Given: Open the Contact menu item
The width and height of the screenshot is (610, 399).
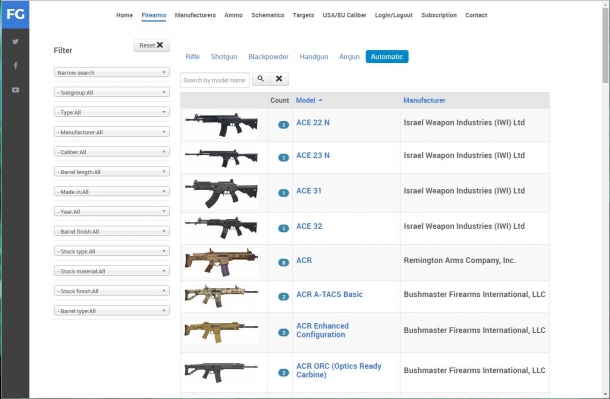Looking at the screenshot, I should (x=476, y=15).
